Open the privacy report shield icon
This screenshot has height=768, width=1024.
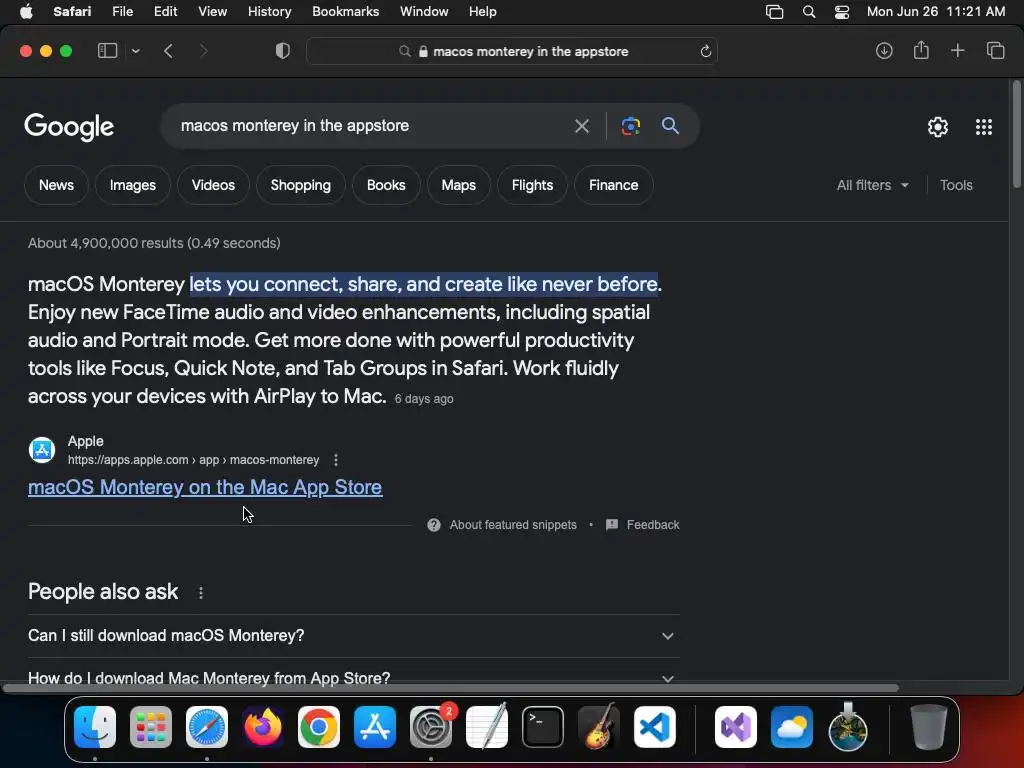tap(283, 51)
